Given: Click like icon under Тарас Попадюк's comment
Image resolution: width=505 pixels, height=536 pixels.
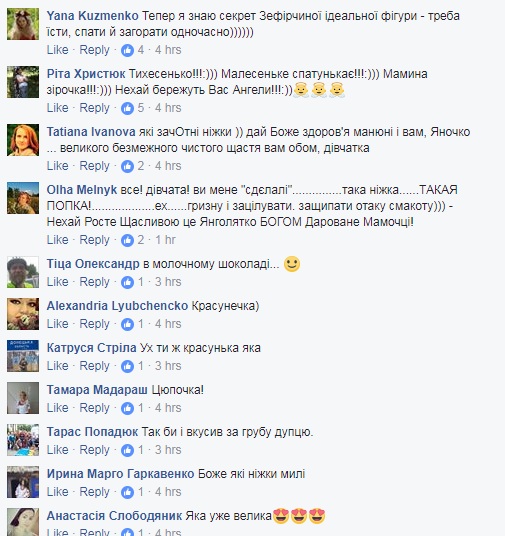Looking at the screenshot, I should [x=127, y=450].
